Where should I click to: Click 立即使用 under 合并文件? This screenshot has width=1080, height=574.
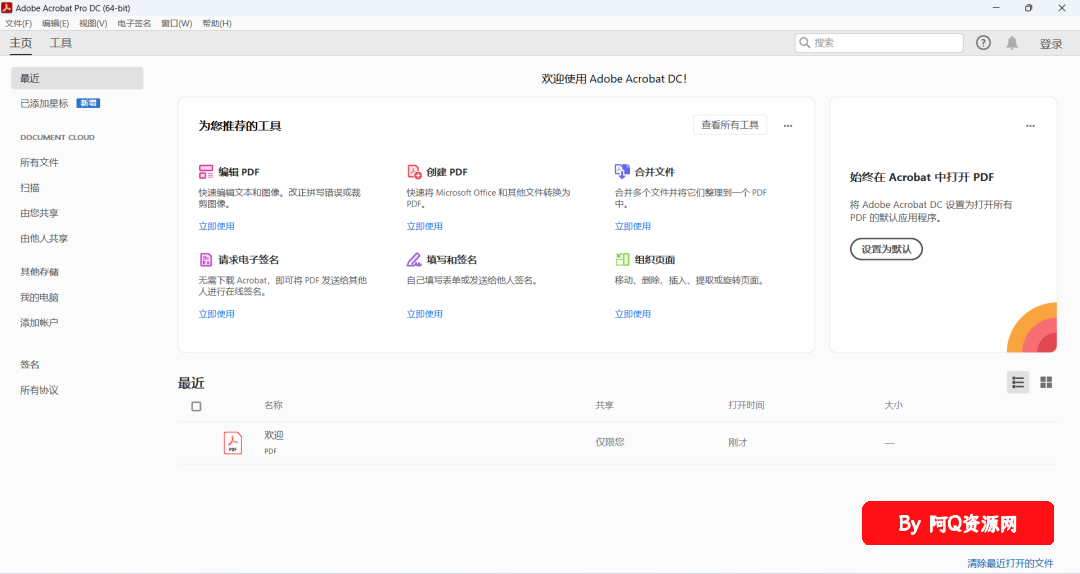[x=633, y=226]
